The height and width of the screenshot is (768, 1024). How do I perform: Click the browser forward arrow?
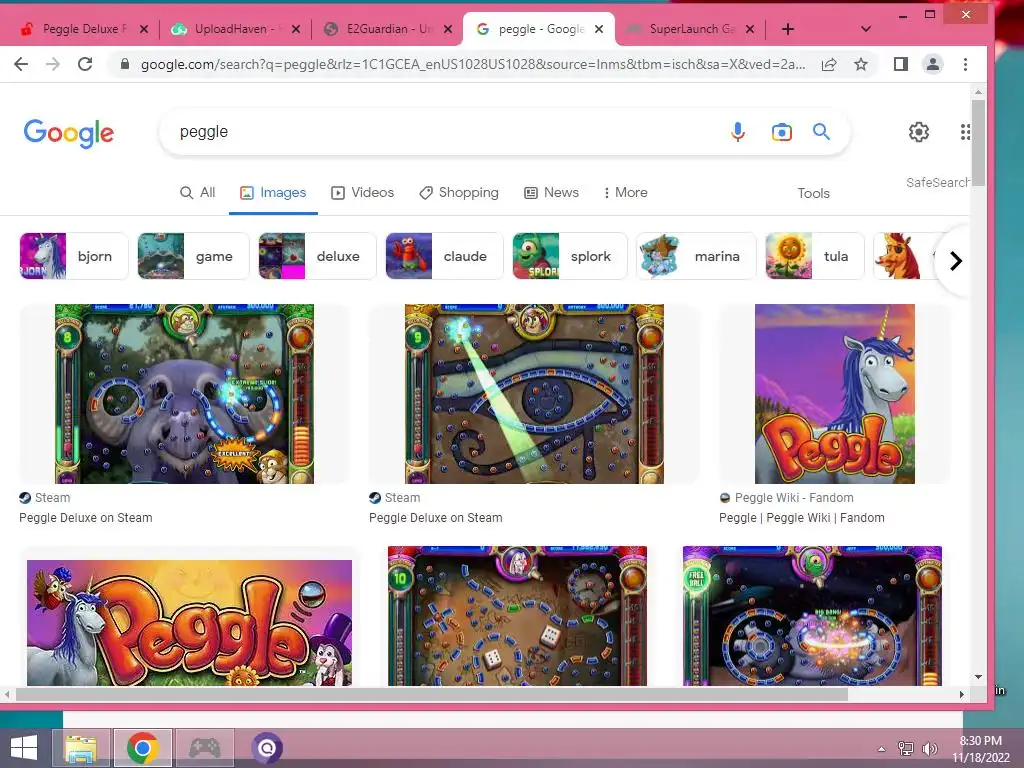pos(53,64)
